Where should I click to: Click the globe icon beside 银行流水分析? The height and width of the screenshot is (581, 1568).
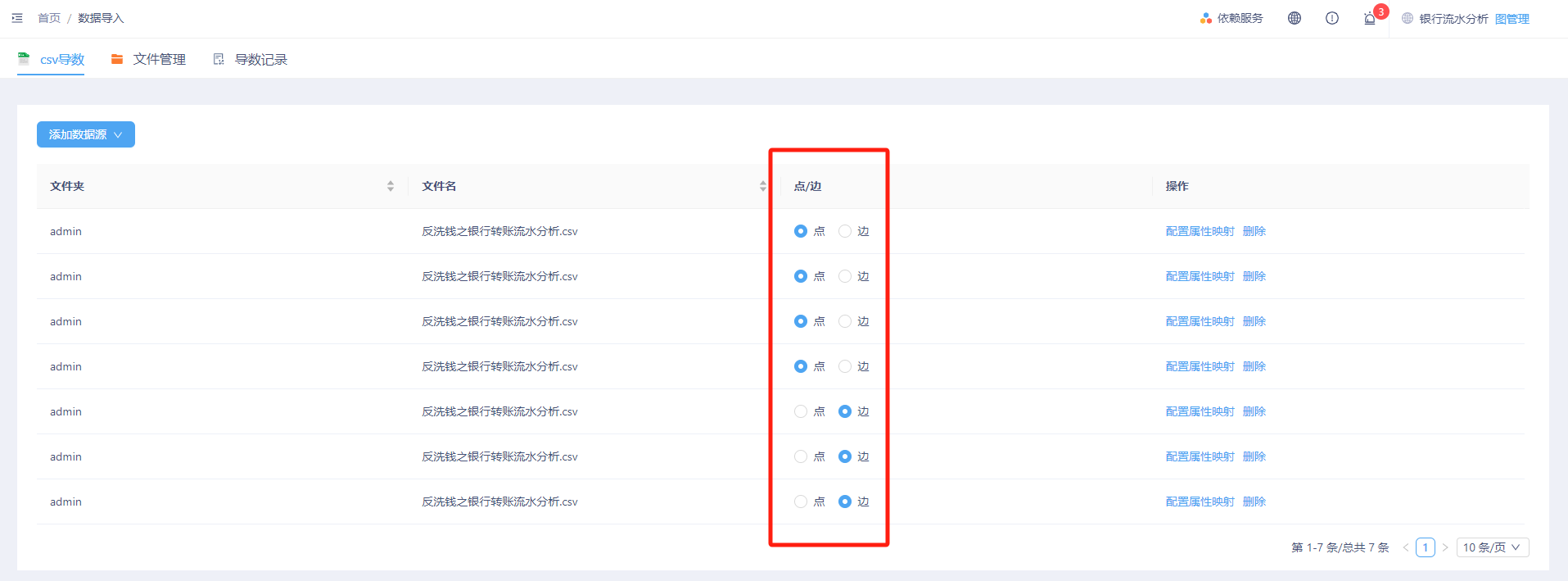(x=1407, y=18)
